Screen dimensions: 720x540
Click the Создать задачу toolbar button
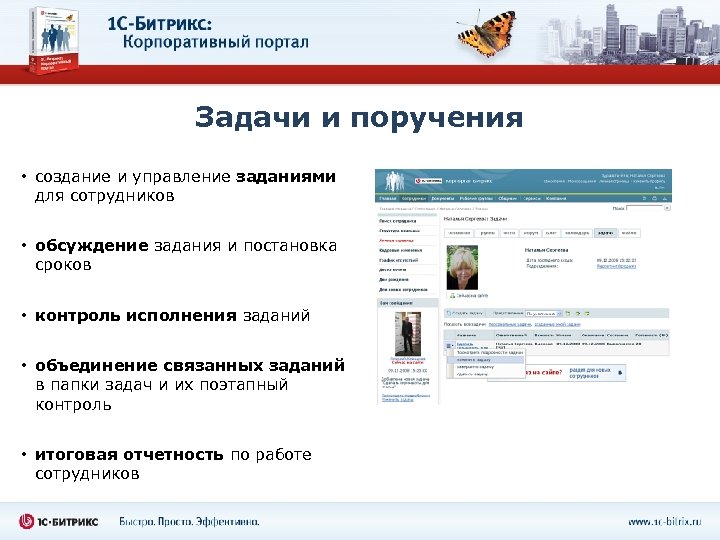[x=464, y=314]
